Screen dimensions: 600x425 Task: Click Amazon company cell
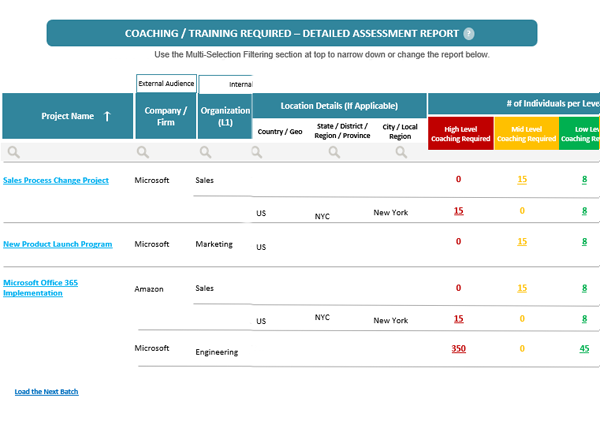(x=149, y=289)
